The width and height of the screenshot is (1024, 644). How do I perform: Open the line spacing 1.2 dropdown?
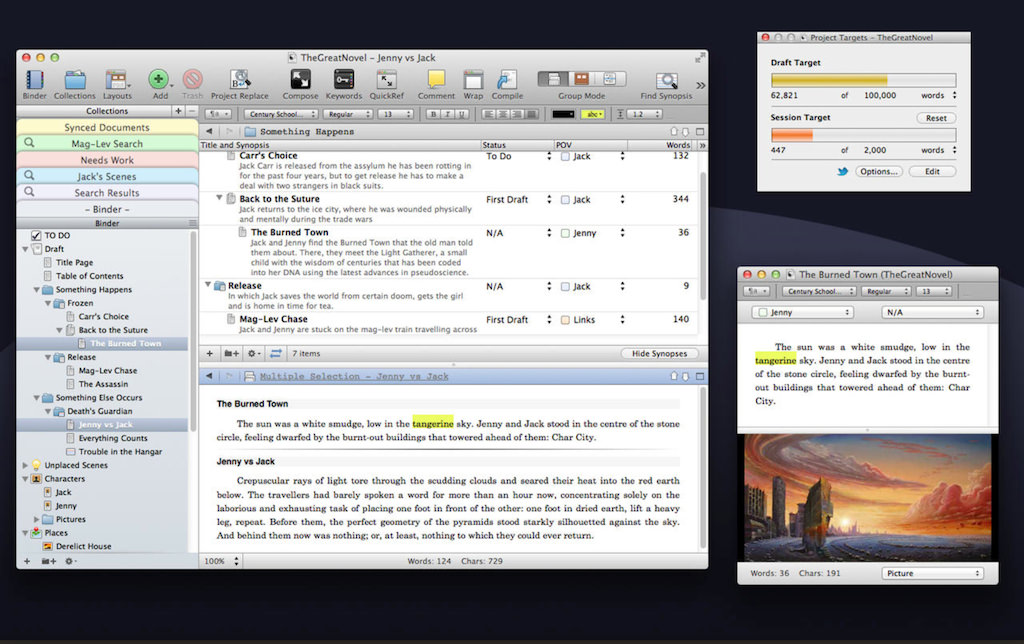[x=644, y=114]
